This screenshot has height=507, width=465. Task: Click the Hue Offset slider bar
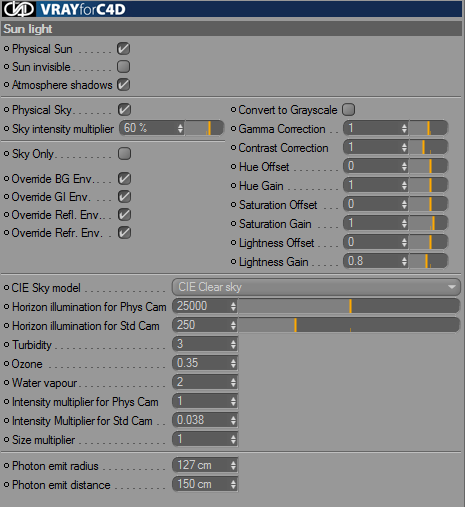point(428,166)
